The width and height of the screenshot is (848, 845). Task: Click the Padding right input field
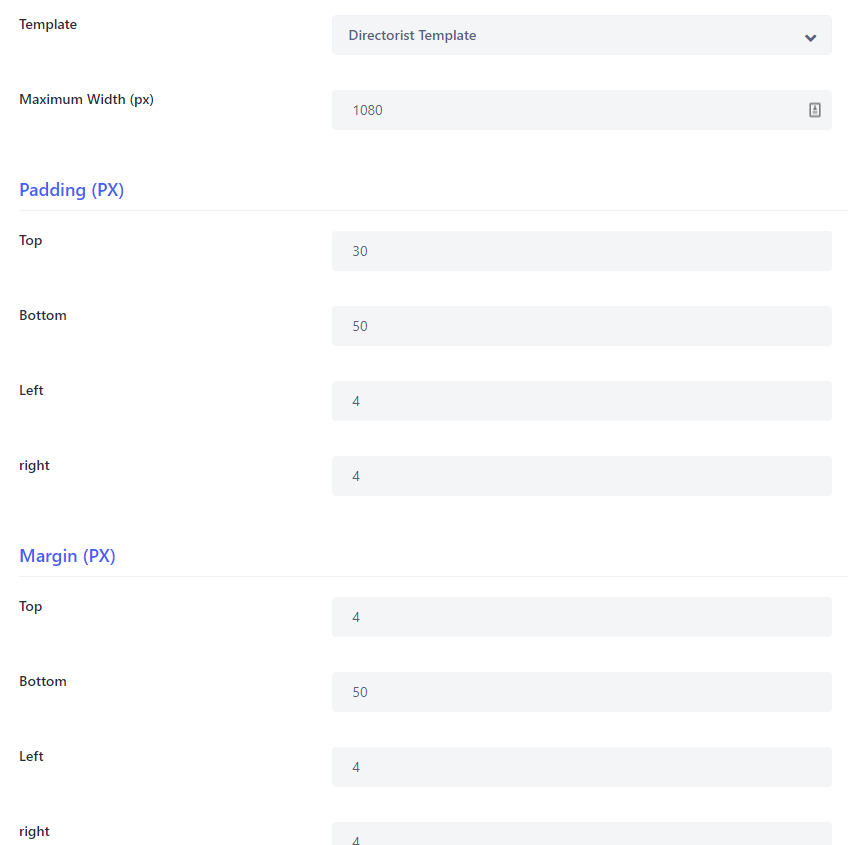[x=581, y=476]
